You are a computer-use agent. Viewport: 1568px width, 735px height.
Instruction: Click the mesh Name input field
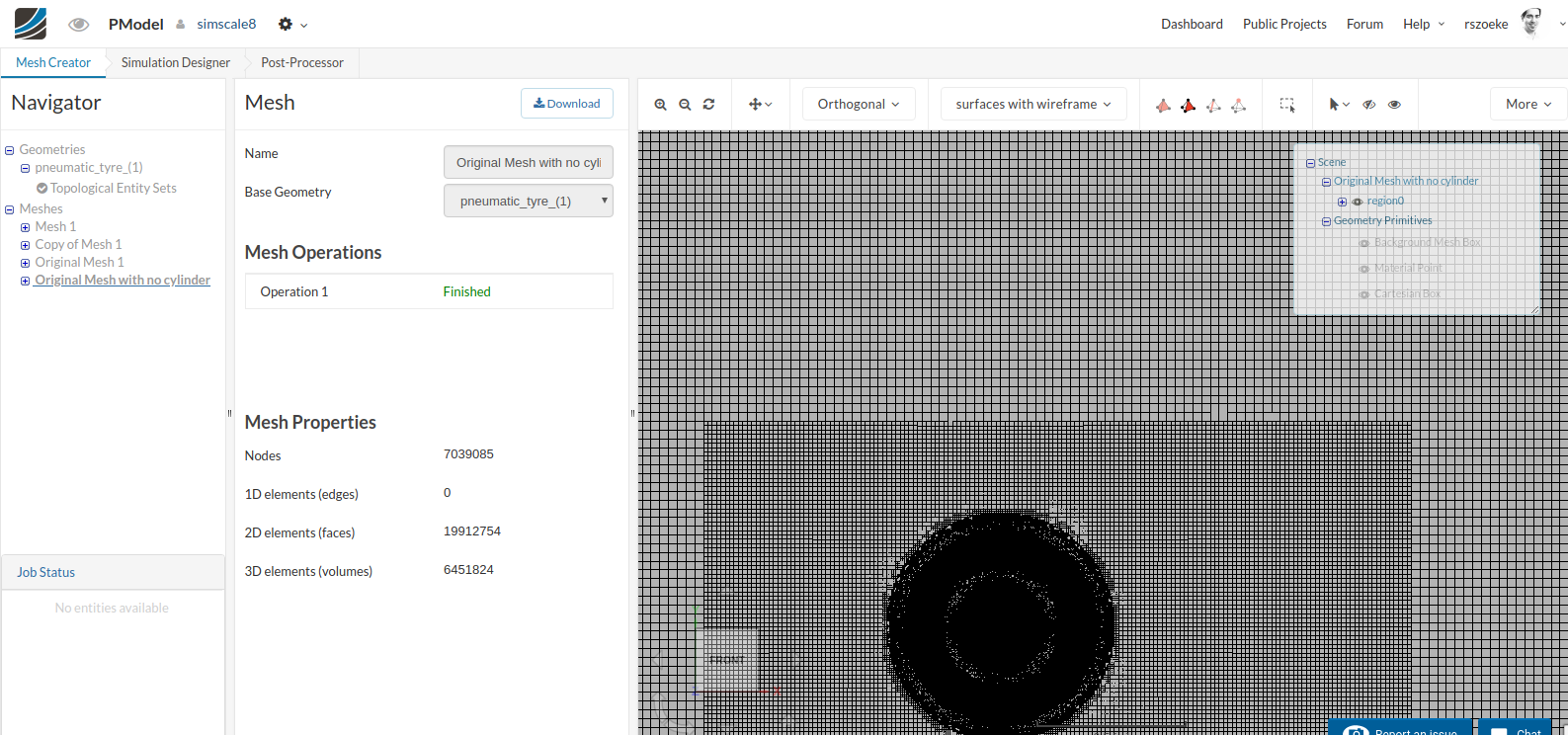(528, 163)
